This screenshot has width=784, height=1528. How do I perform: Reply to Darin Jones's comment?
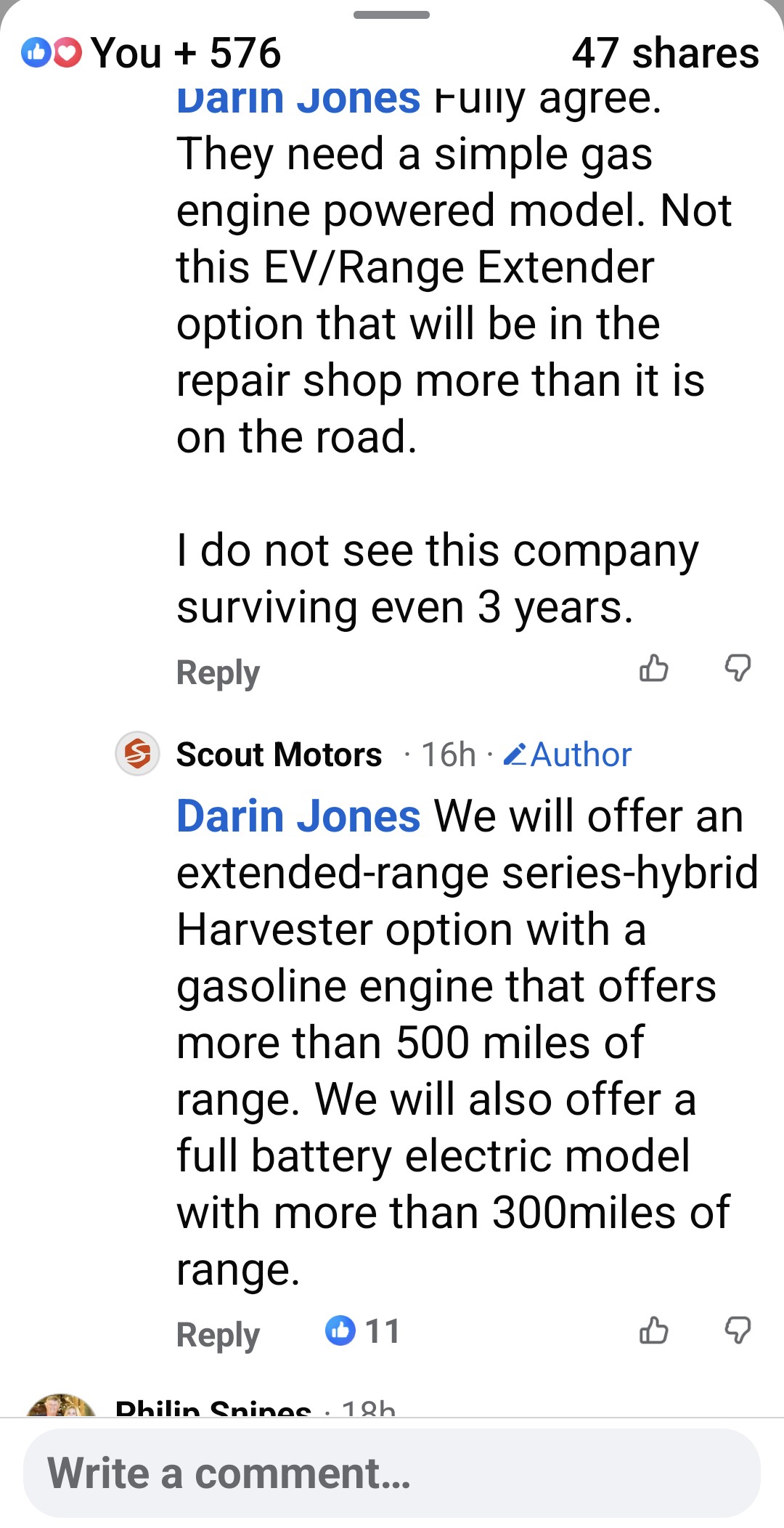(x=218, y=672)
